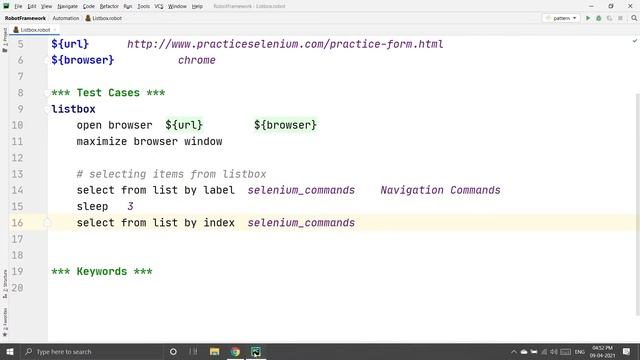Viewport: 640px width, 360px height.
Task: Click the Stop square icon
Action: tap(620, 18)
